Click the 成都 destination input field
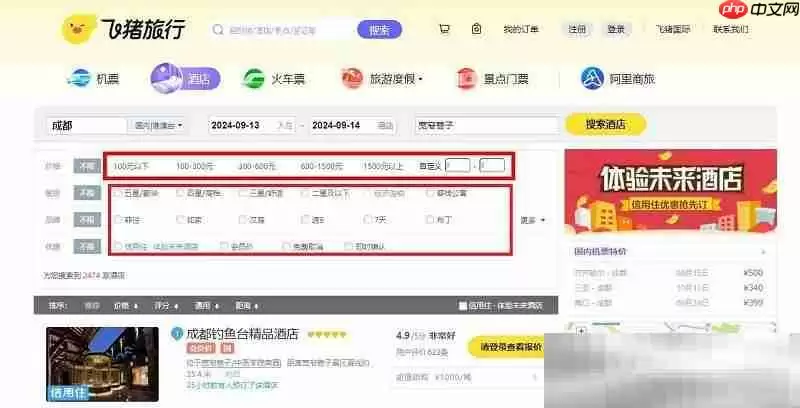This screenshot has width=800, height=408. click(x=87, y=125)
